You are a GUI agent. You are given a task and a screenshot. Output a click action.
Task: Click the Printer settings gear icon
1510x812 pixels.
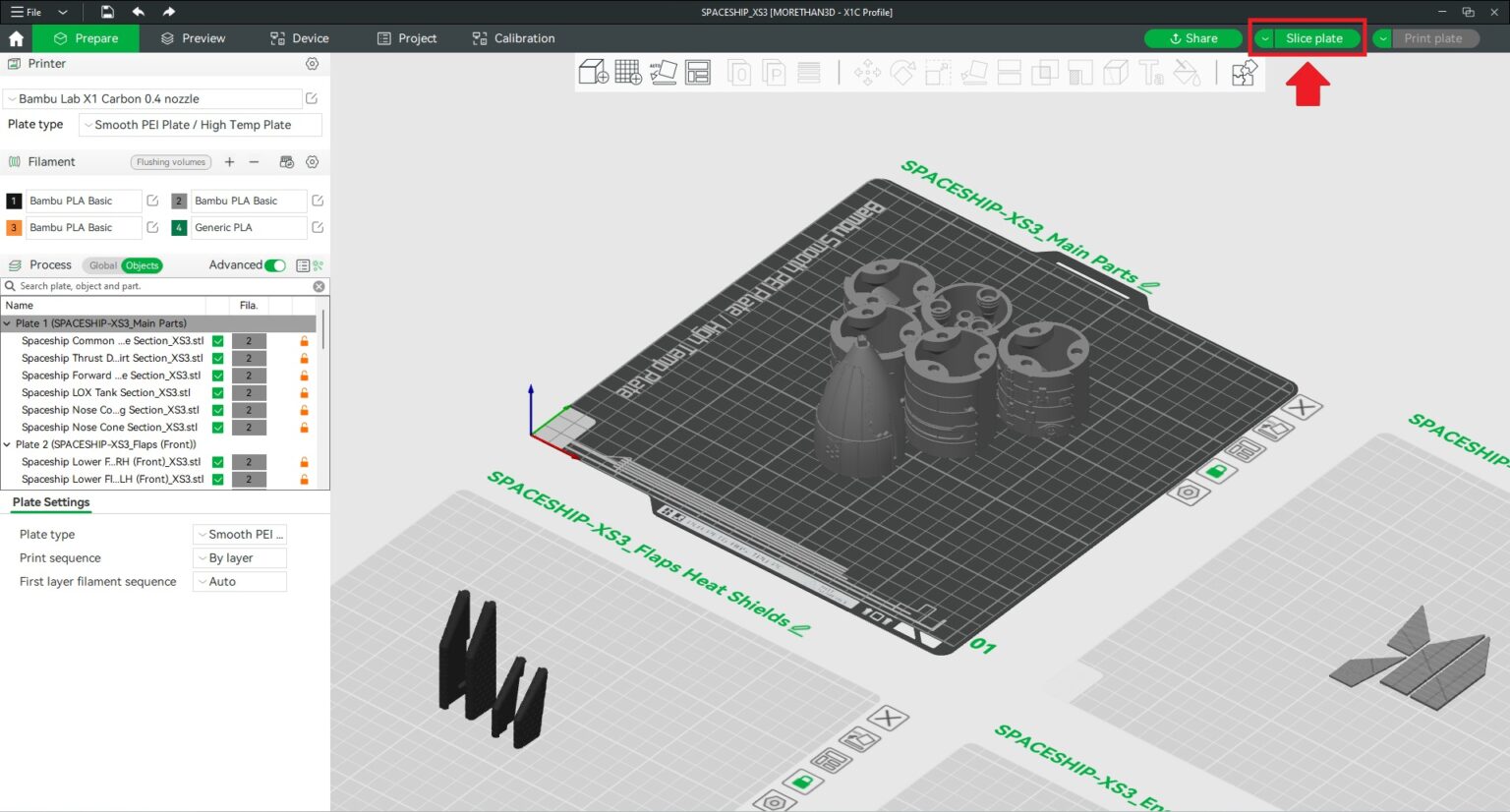pyautogui.click(x=312, y=63)
